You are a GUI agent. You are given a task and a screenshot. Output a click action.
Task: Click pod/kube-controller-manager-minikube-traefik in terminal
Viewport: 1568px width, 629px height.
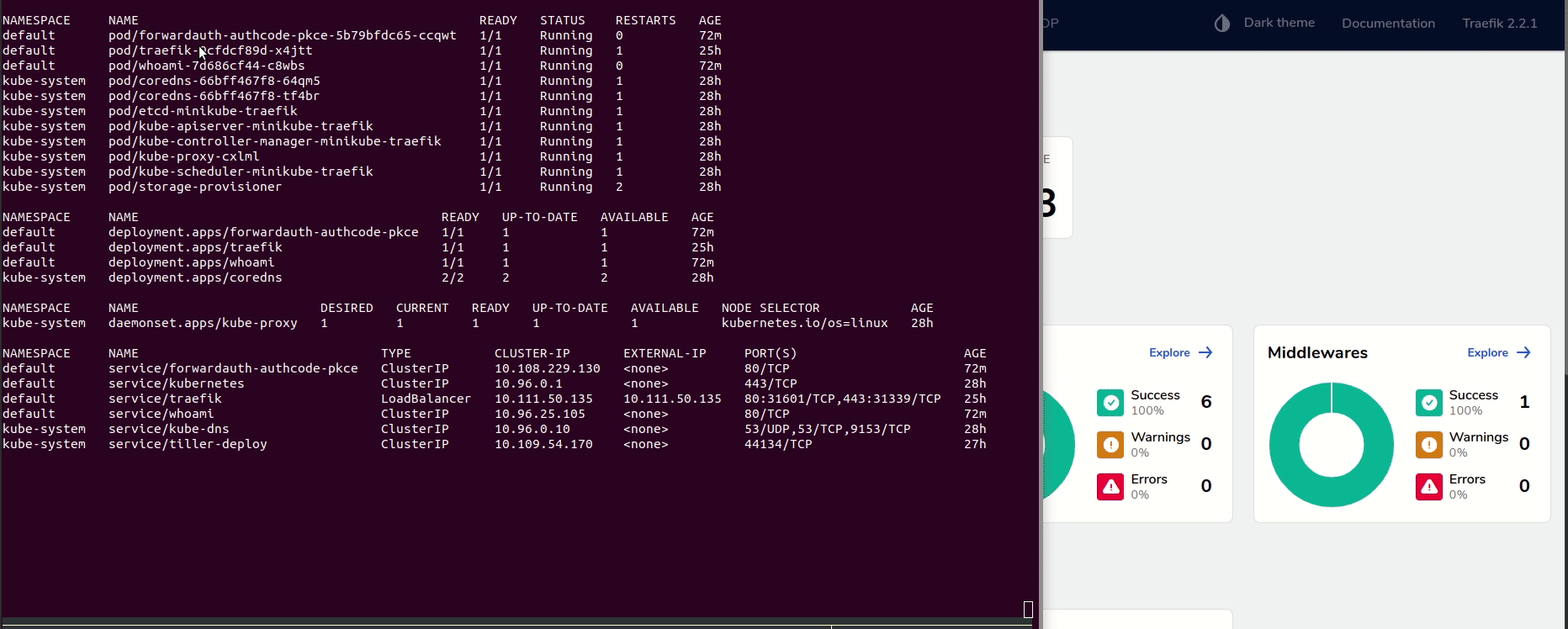[275, 141]
